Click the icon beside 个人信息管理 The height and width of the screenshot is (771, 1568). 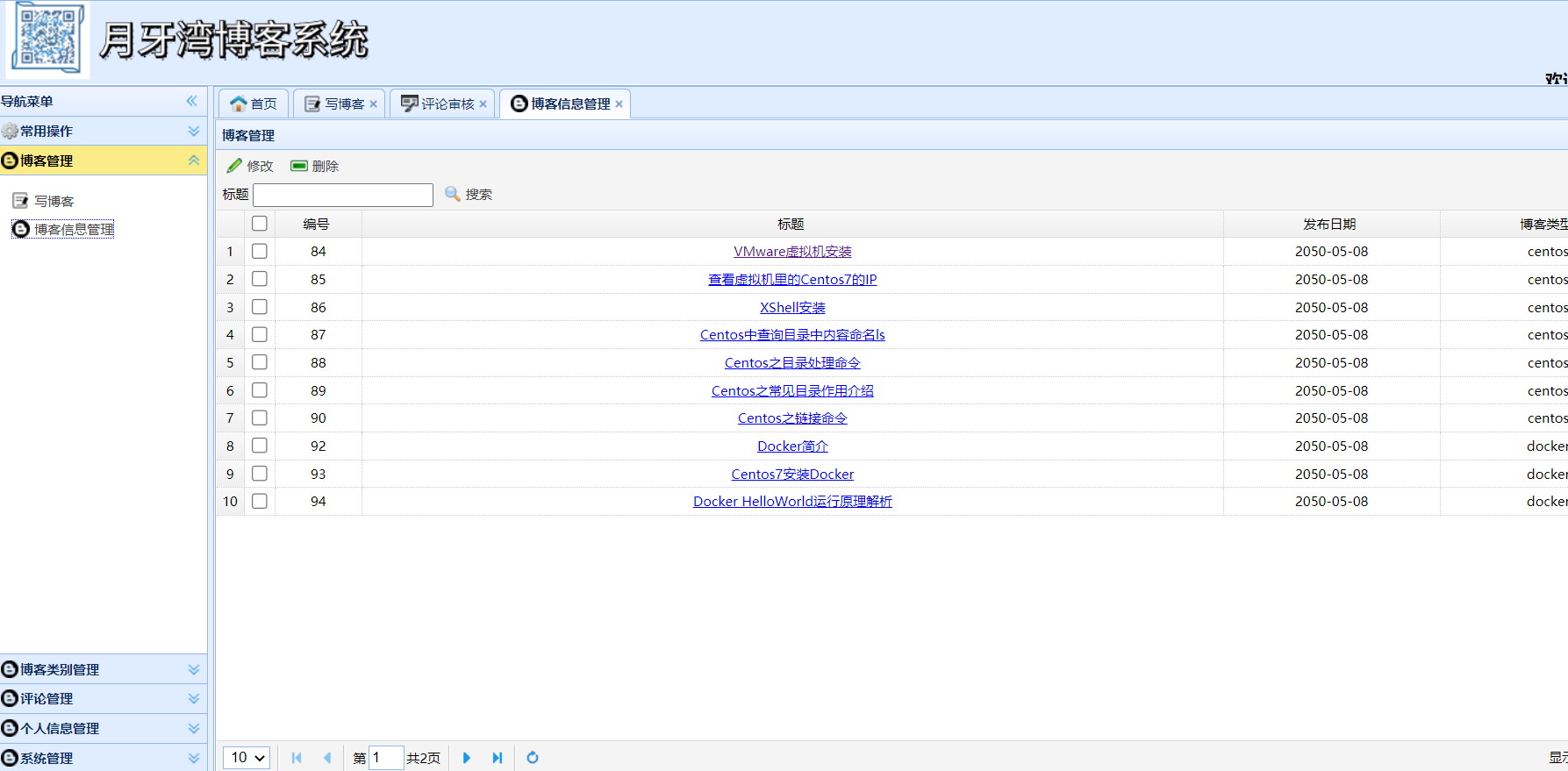[x=10, y=728]
